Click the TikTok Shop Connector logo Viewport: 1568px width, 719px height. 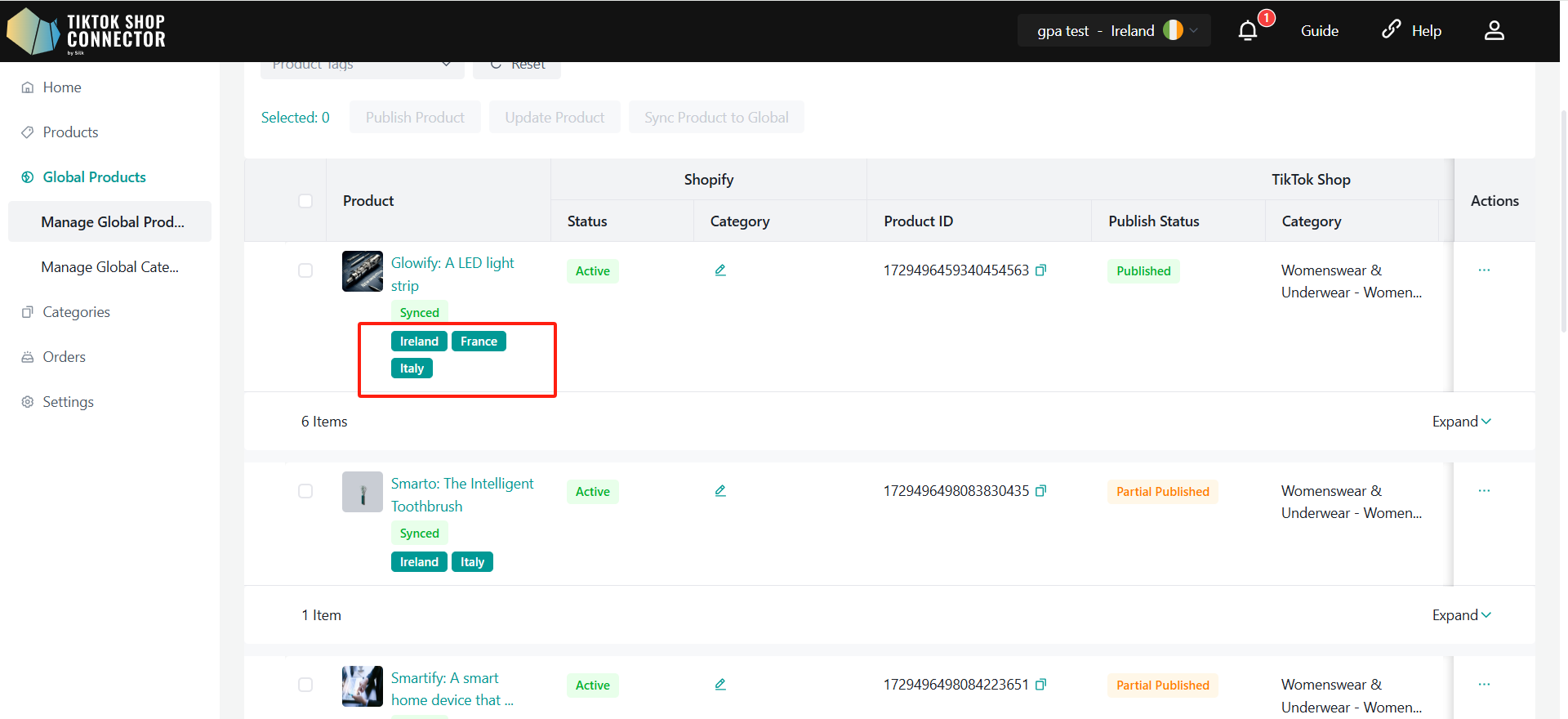86,31
